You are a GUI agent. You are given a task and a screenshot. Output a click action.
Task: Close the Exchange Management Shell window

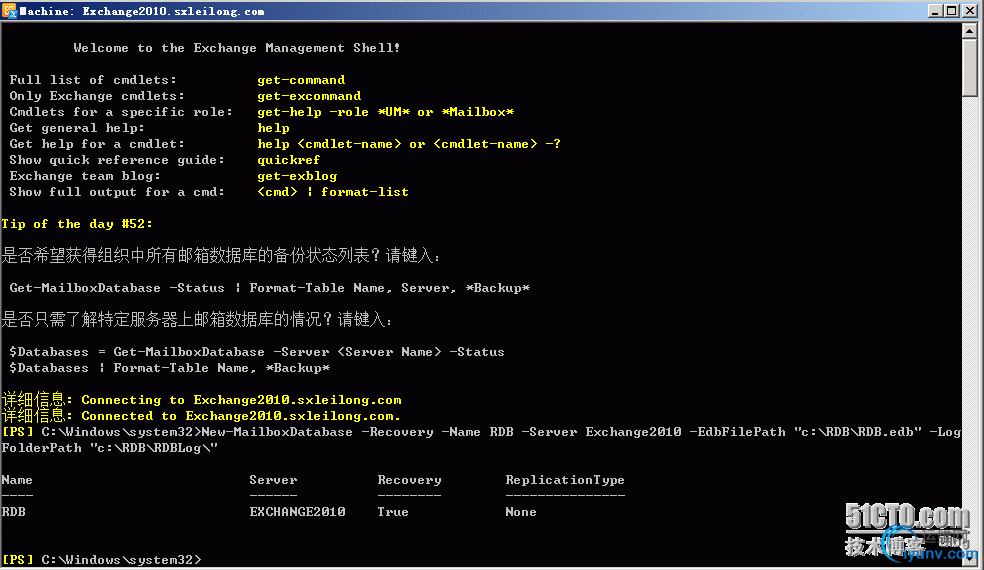[970, 11]
